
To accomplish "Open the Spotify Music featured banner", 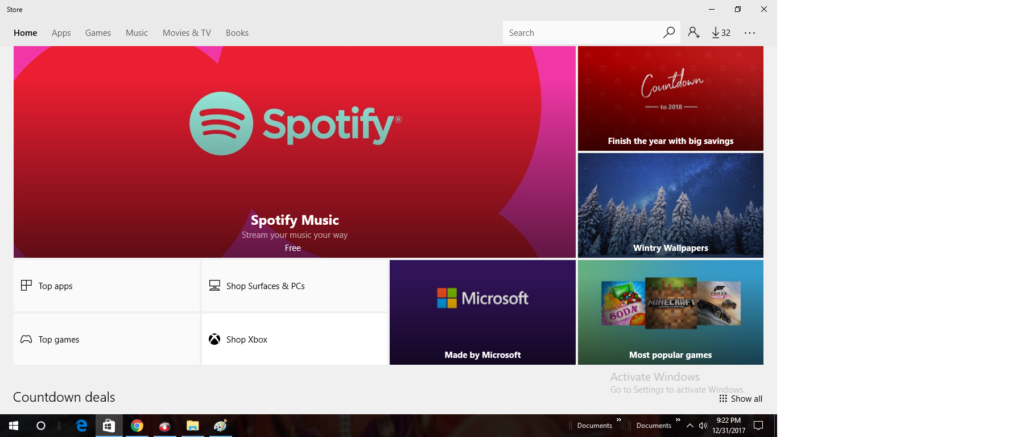I will click(x=295, y=152).
